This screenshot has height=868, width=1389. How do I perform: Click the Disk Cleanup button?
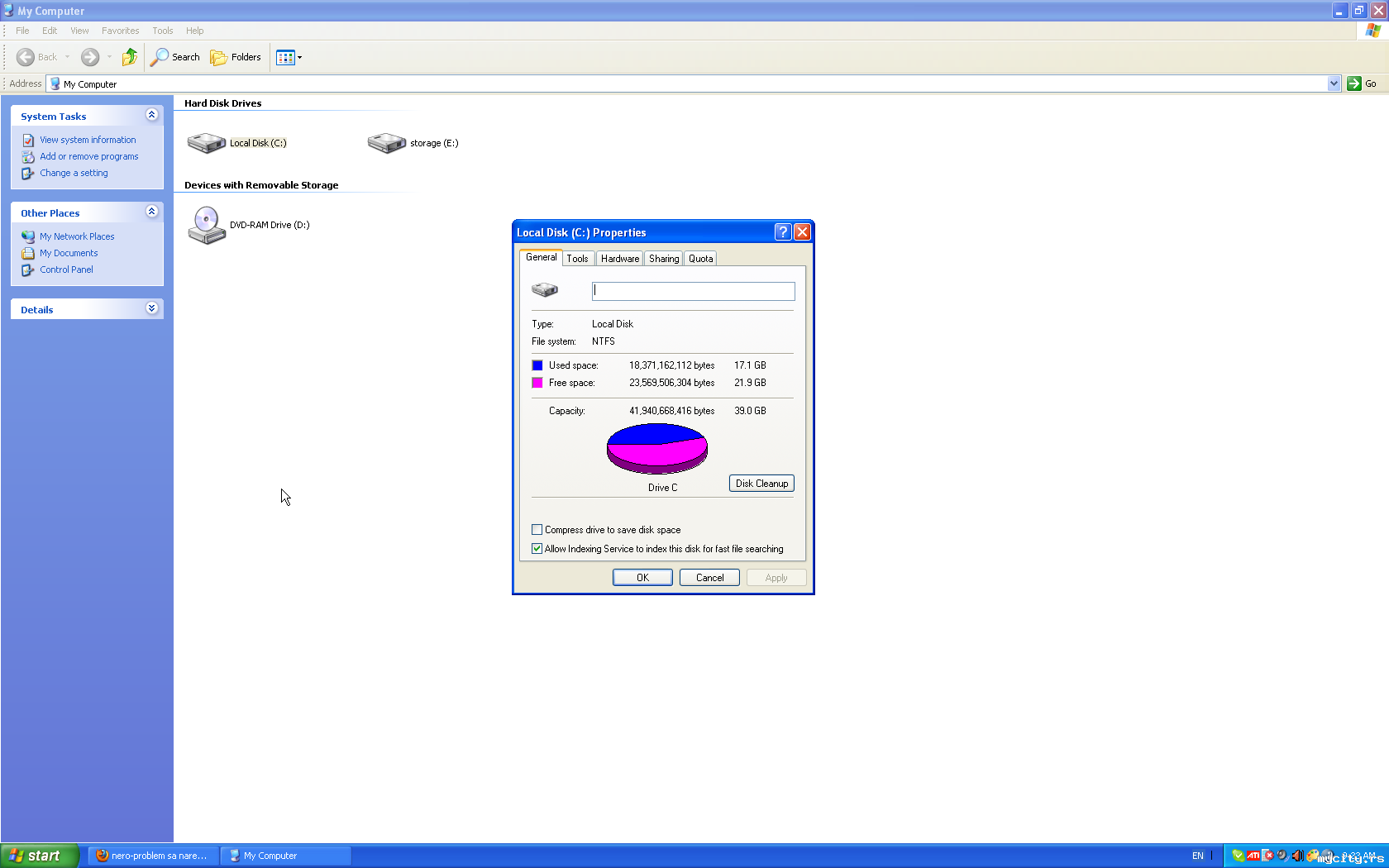pyautogui.click(x=761, y=484)
